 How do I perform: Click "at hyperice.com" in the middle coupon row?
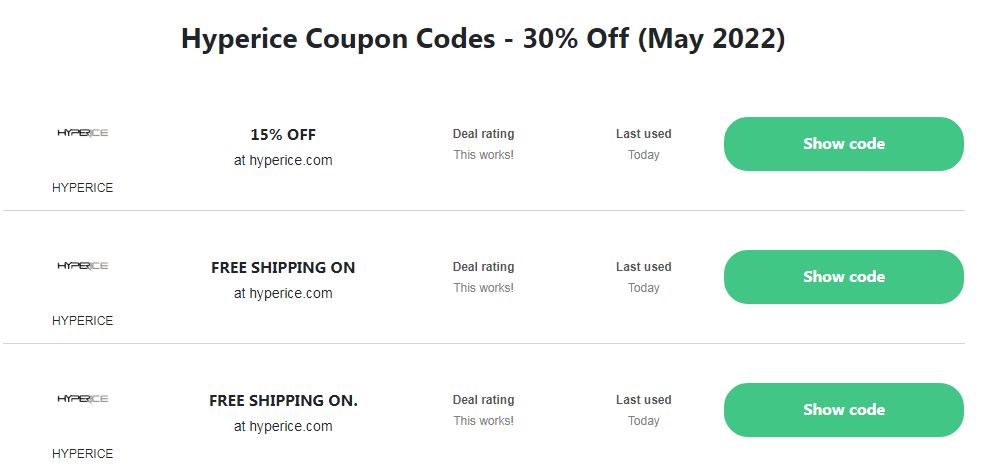coord(283,293)
